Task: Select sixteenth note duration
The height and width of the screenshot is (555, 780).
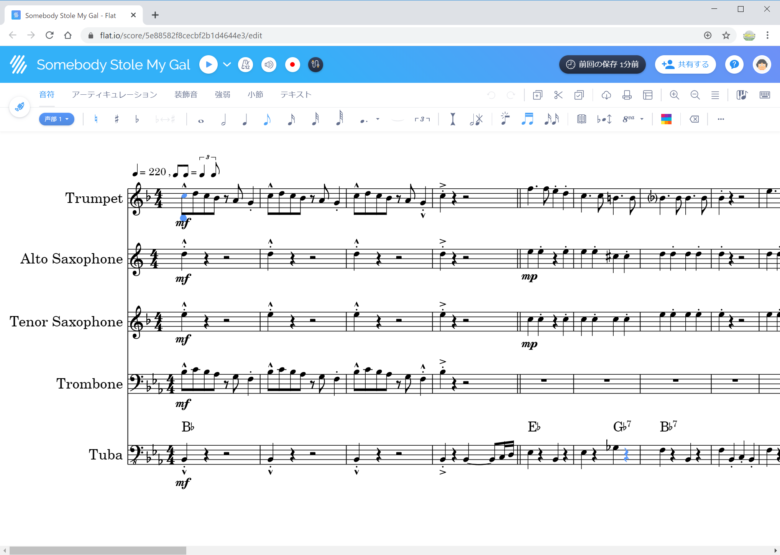Action: pyautogui.click(x=292, y=119)
